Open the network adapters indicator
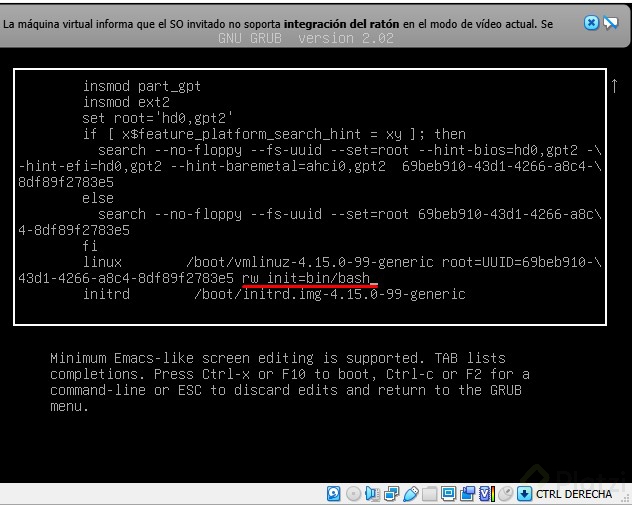The height and width of the screenshot is (505, 632). click(x=391, y=494)
